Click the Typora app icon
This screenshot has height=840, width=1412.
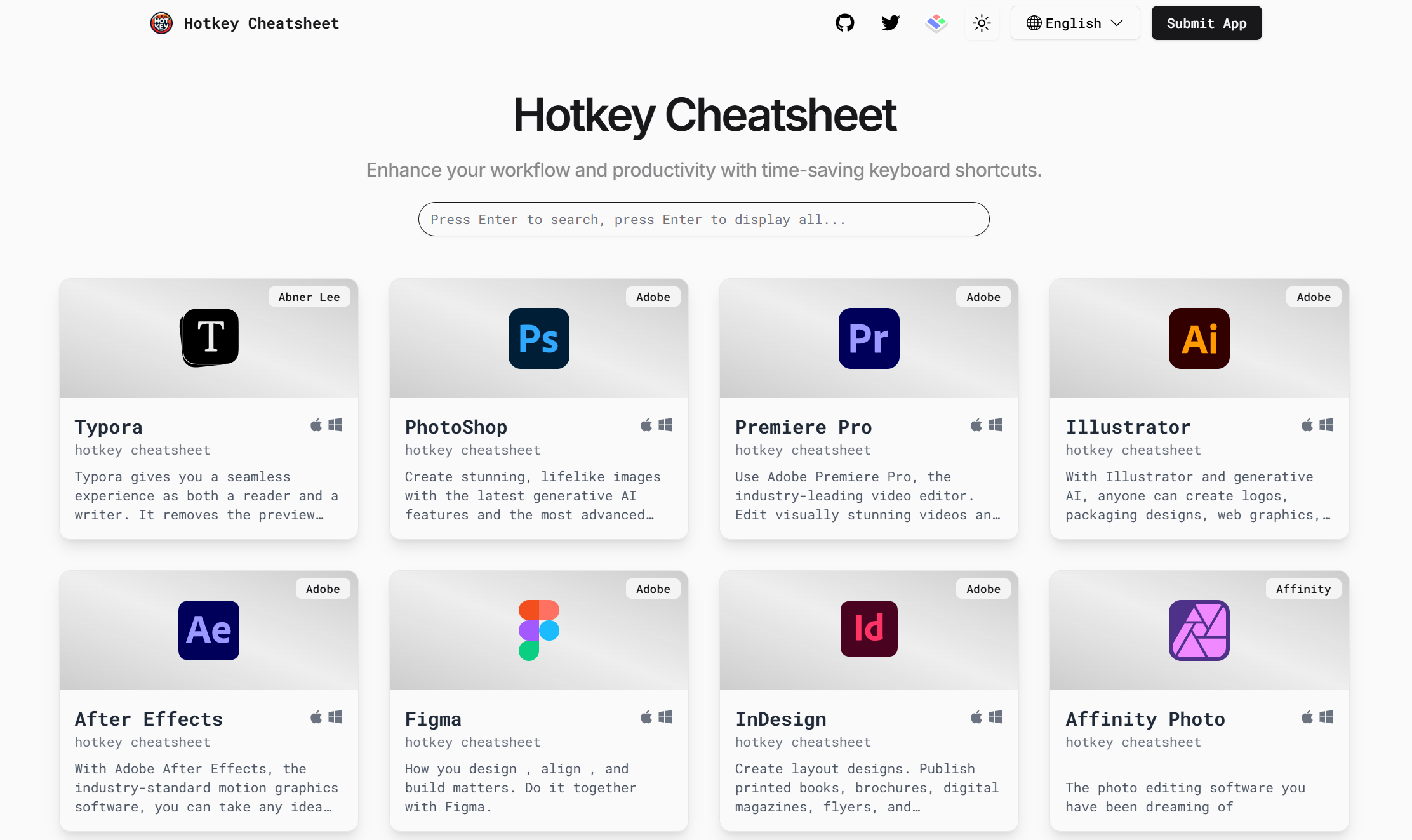(210, 338)
